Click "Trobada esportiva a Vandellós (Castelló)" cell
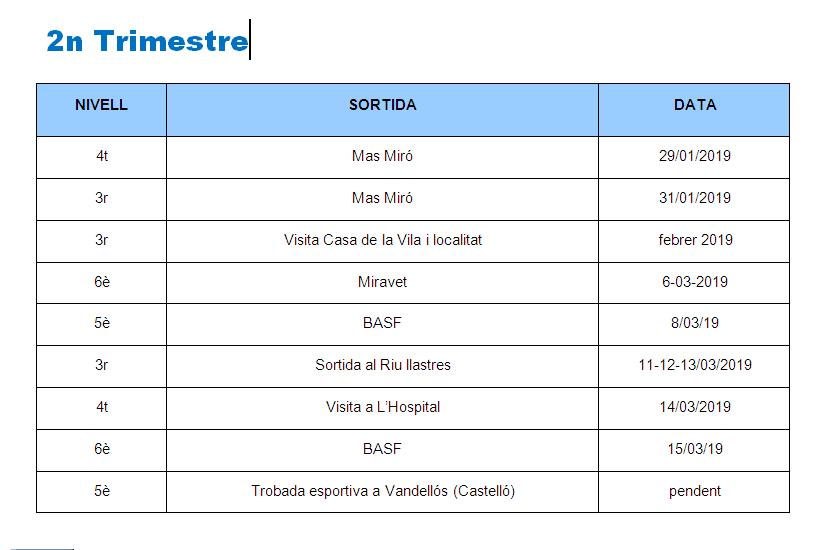Screen dimensions: 836x550 (382, 491)
